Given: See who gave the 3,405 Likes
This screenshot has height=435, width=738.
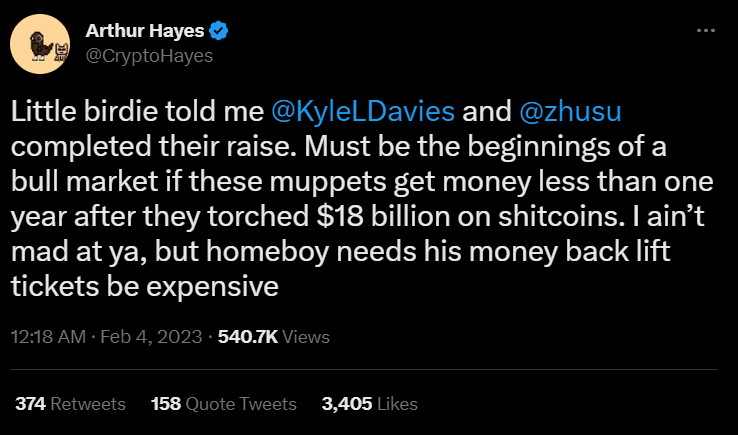Looking at the screenshot, I should pyautogui.click(x=369, y=404).
